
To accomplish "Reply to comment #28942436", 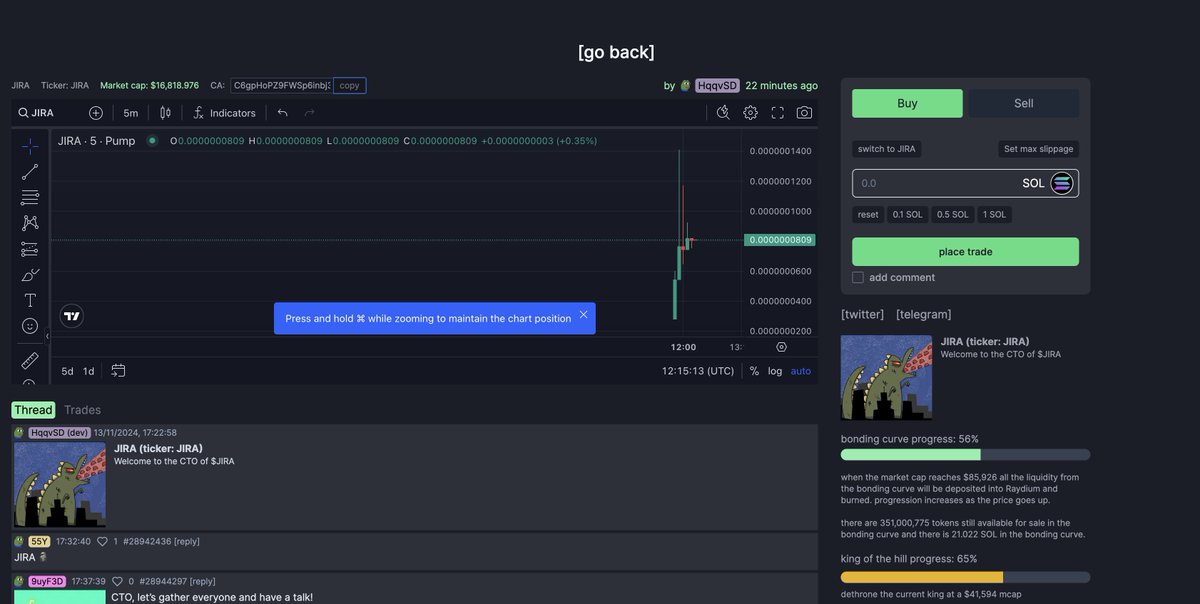I will coord(187,541).
